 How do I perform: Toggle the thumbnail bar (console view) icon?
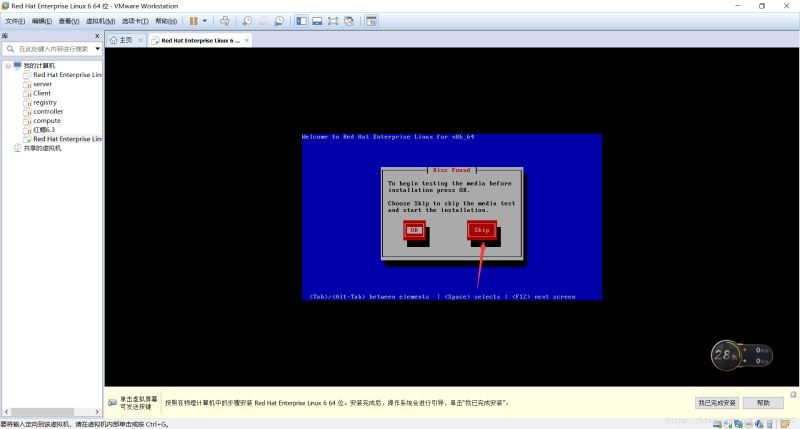[317, 21]
